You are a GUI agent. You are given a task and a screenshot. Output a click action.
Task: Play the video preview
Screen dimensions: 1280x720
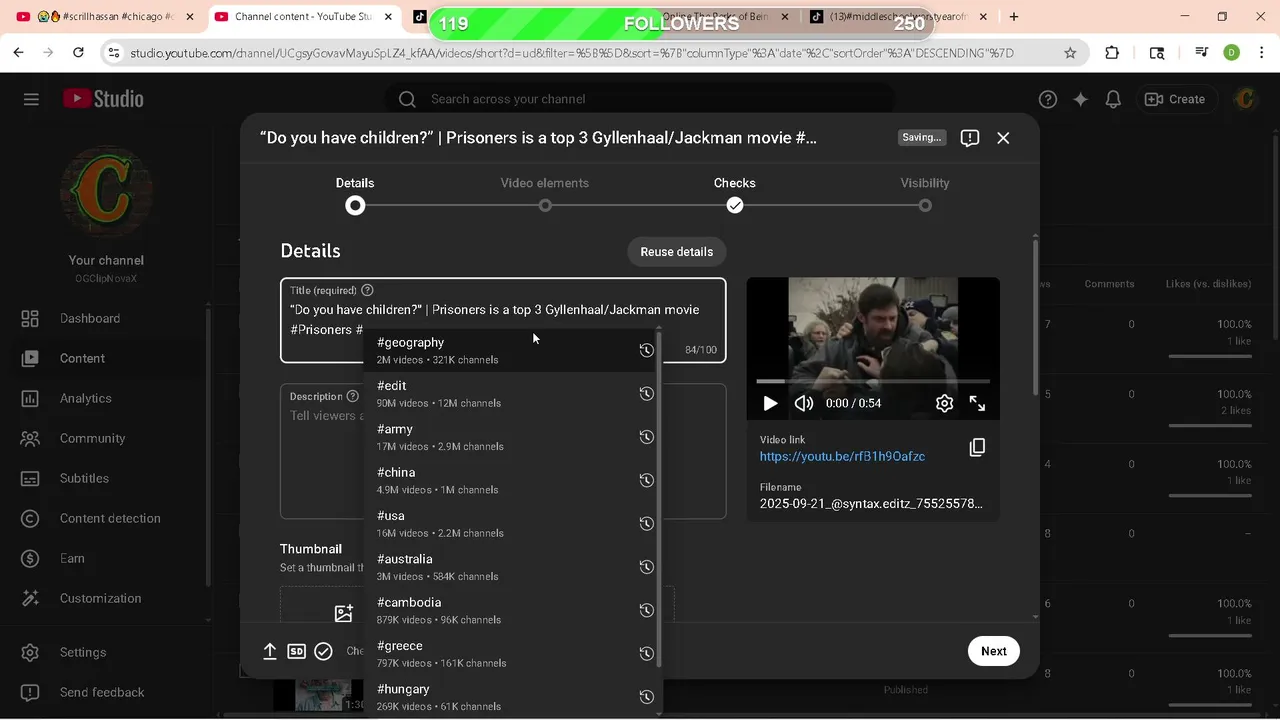coord(770,403)
